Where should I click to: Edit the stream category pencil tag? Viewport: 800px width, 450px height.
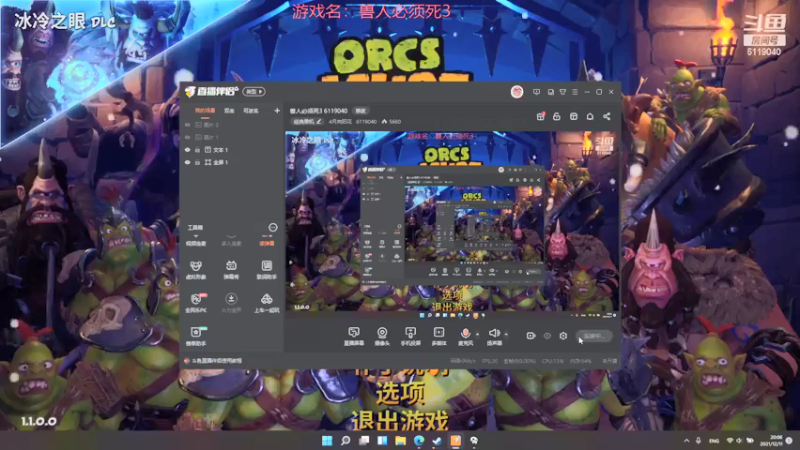tap(307, 121)
